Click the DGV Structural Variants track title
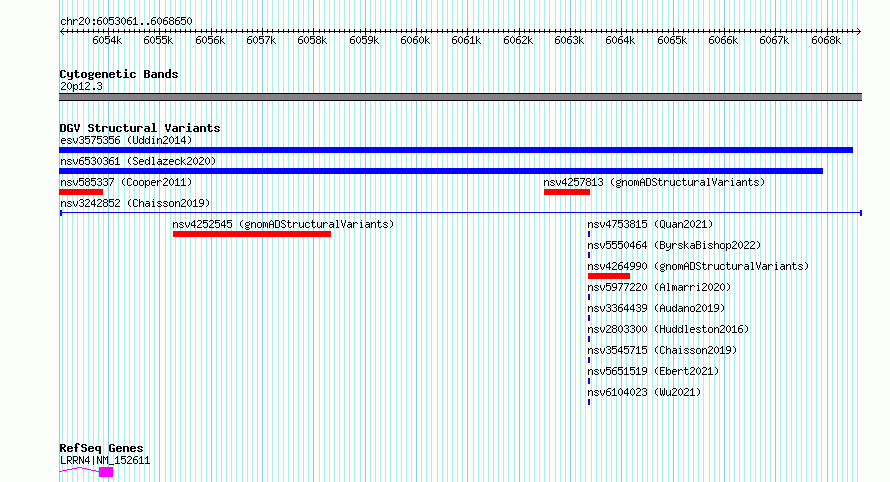This screenshot has height=482, width=890. coord(140,128)
